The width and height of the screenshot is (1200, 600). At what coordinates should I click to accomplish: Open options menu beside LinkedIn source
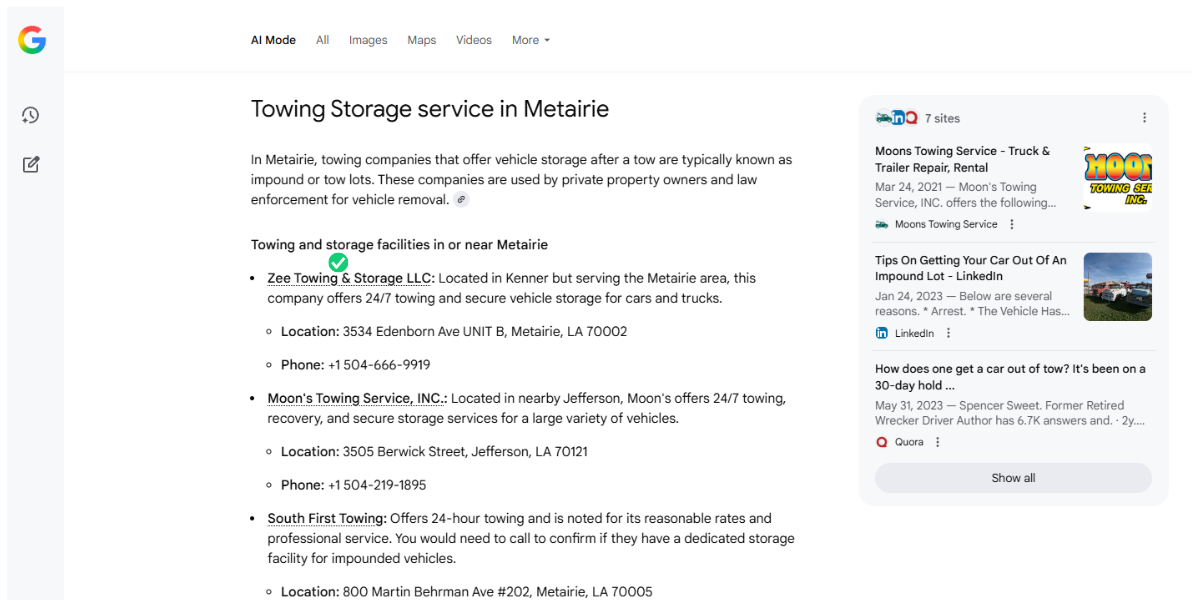coord(949,333)
